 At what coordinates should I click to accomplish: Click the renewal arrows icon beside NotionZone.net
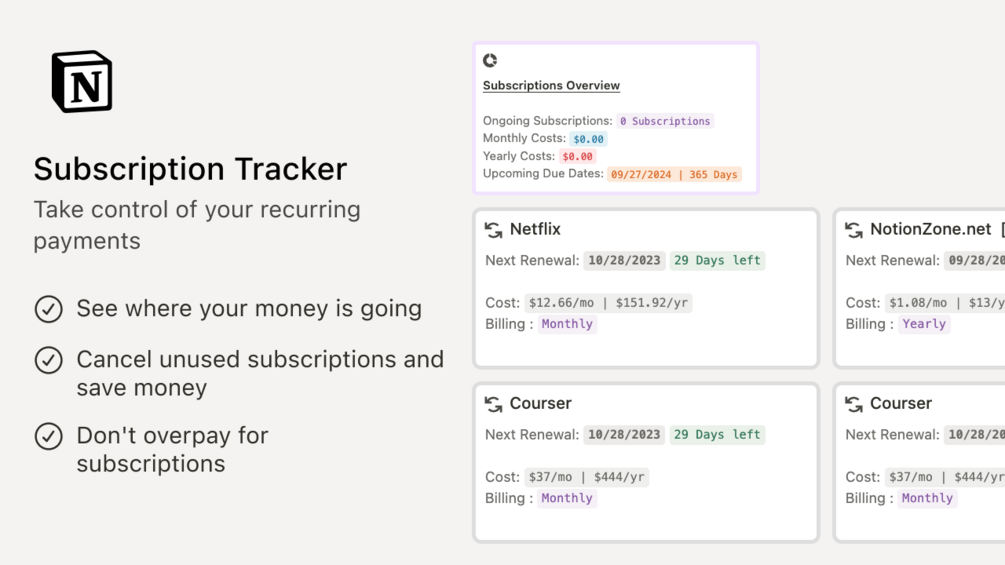tap(853, 230)
